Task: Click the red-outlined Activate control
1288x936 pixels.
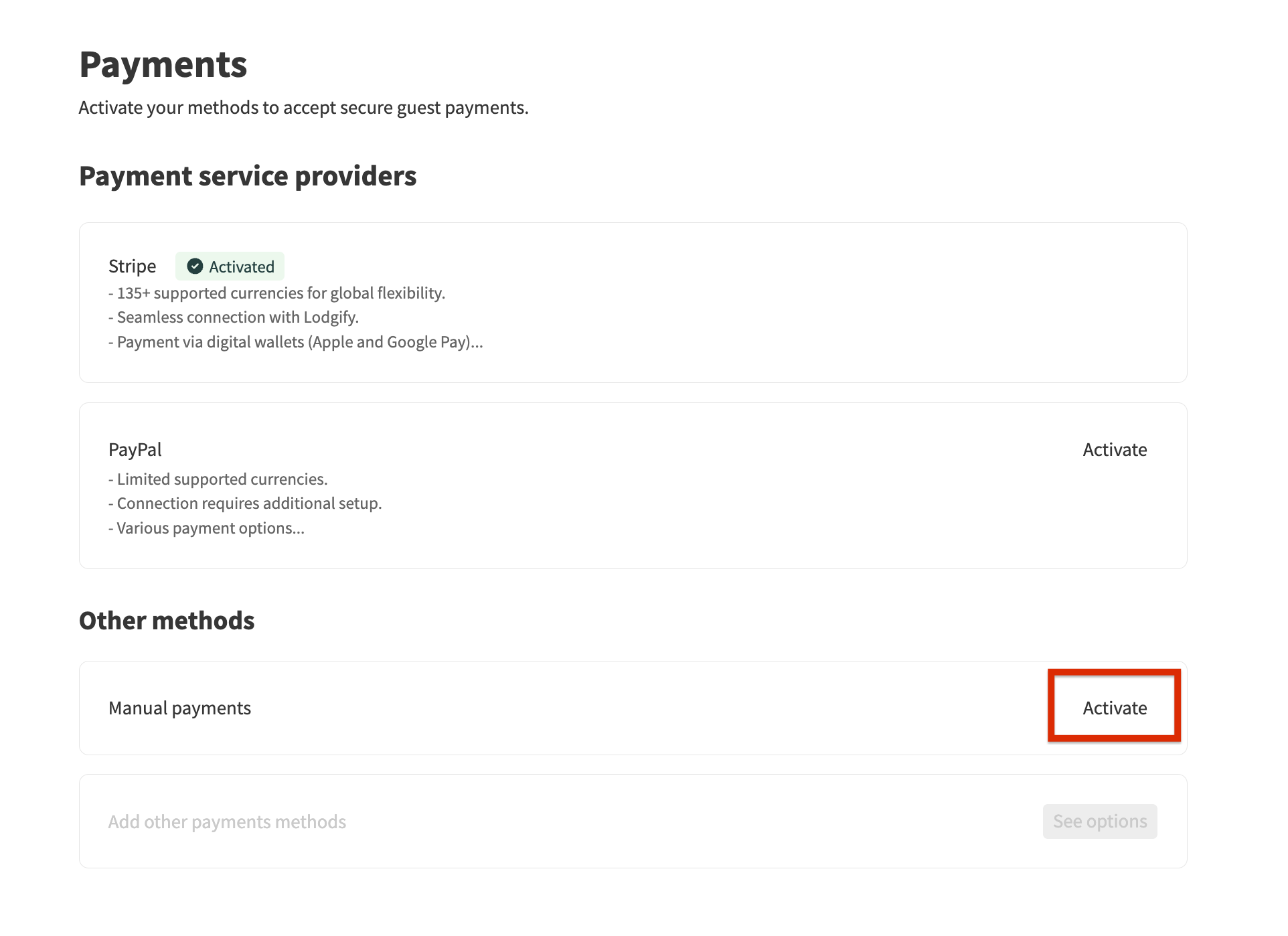Action: [x=1114, y=707]
